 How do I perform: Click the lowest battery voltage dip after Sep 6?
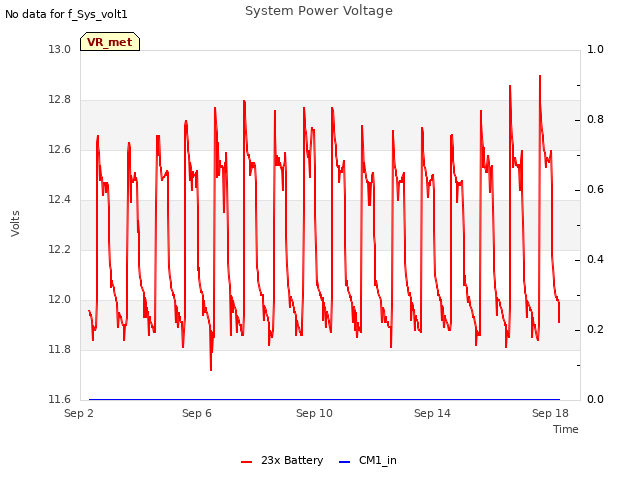211,370
